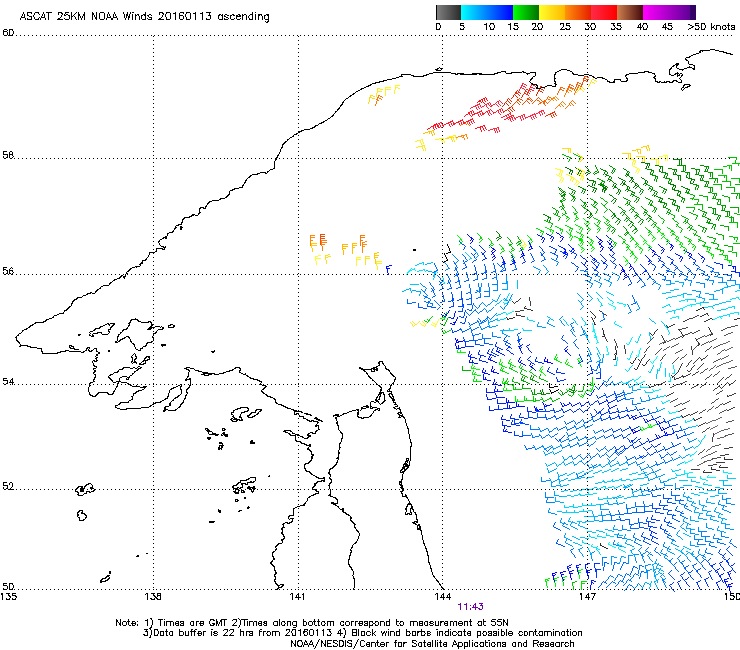Click the orange 25–30 knots legend segment
Screen dimensions: 740x650
578,12
